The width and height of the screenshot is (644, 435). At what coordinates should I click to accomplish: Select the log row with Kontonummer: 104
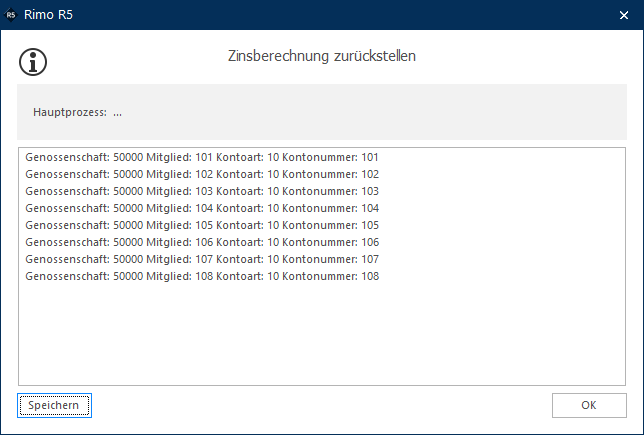tap(202, 208)
